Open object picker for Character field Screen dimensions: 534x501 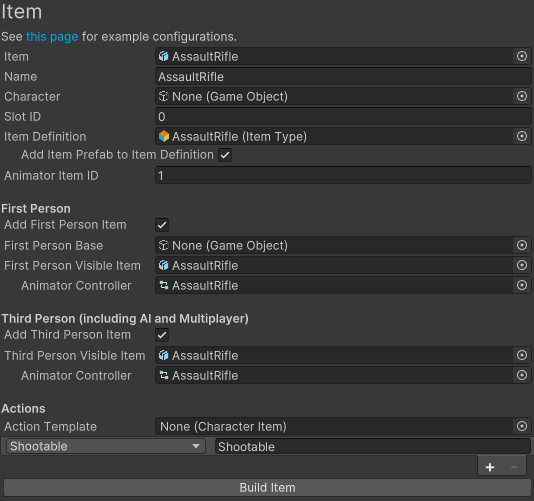tap(522, 96)
